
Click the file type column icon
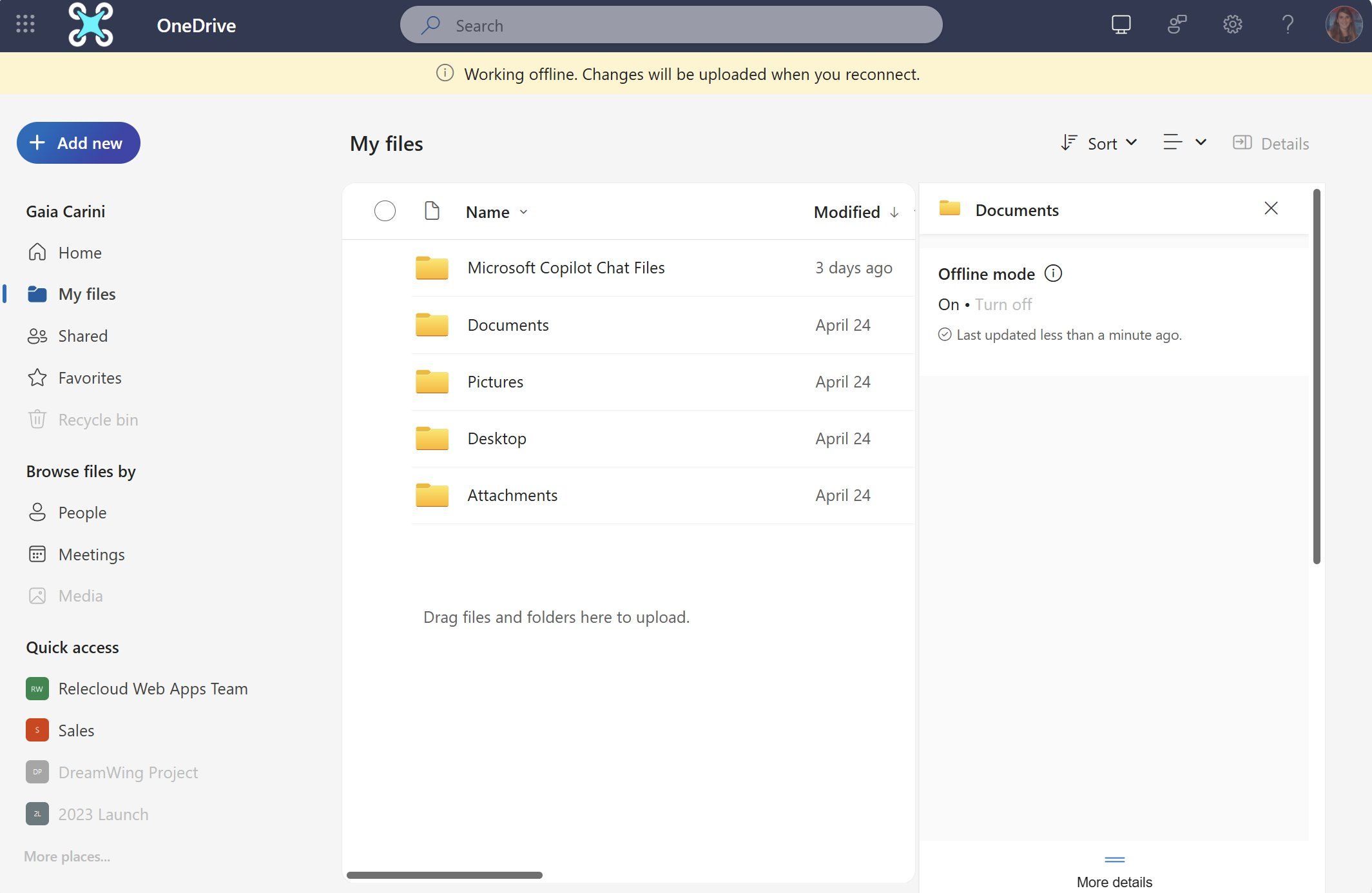point(432,211)
